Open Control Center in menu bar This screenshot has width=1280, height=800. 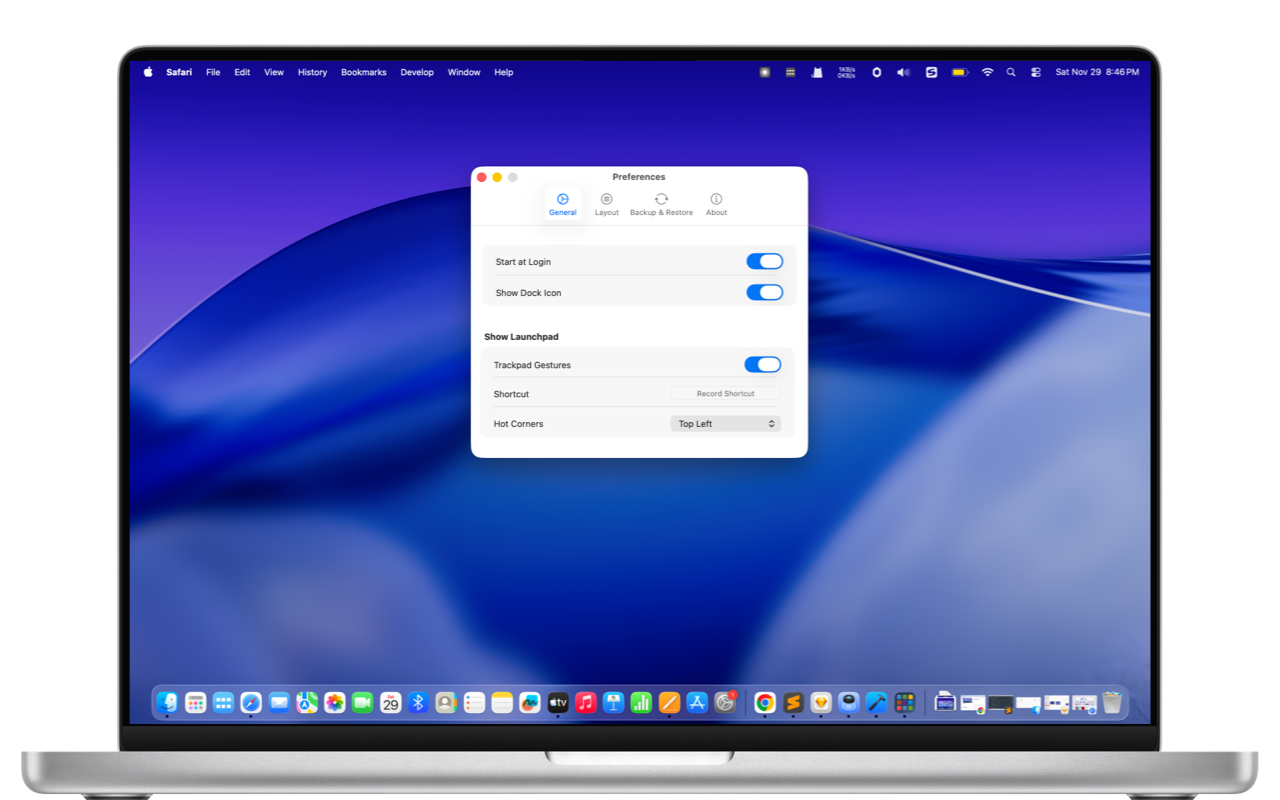pos(1035,72)
